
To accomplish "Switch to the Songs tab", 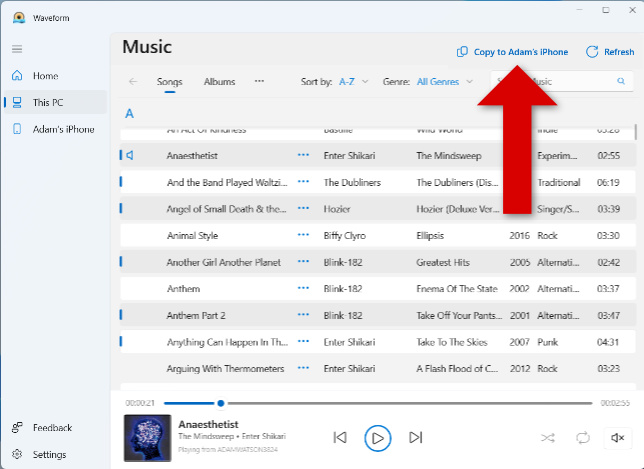I will tap(169, 82).
